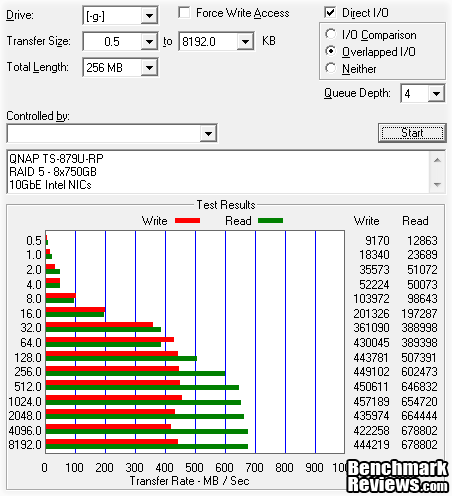Click the Write value 201326 for 16.0 KB
The height and width of the screenshot is (496, 452).
[x=371, y=314]
